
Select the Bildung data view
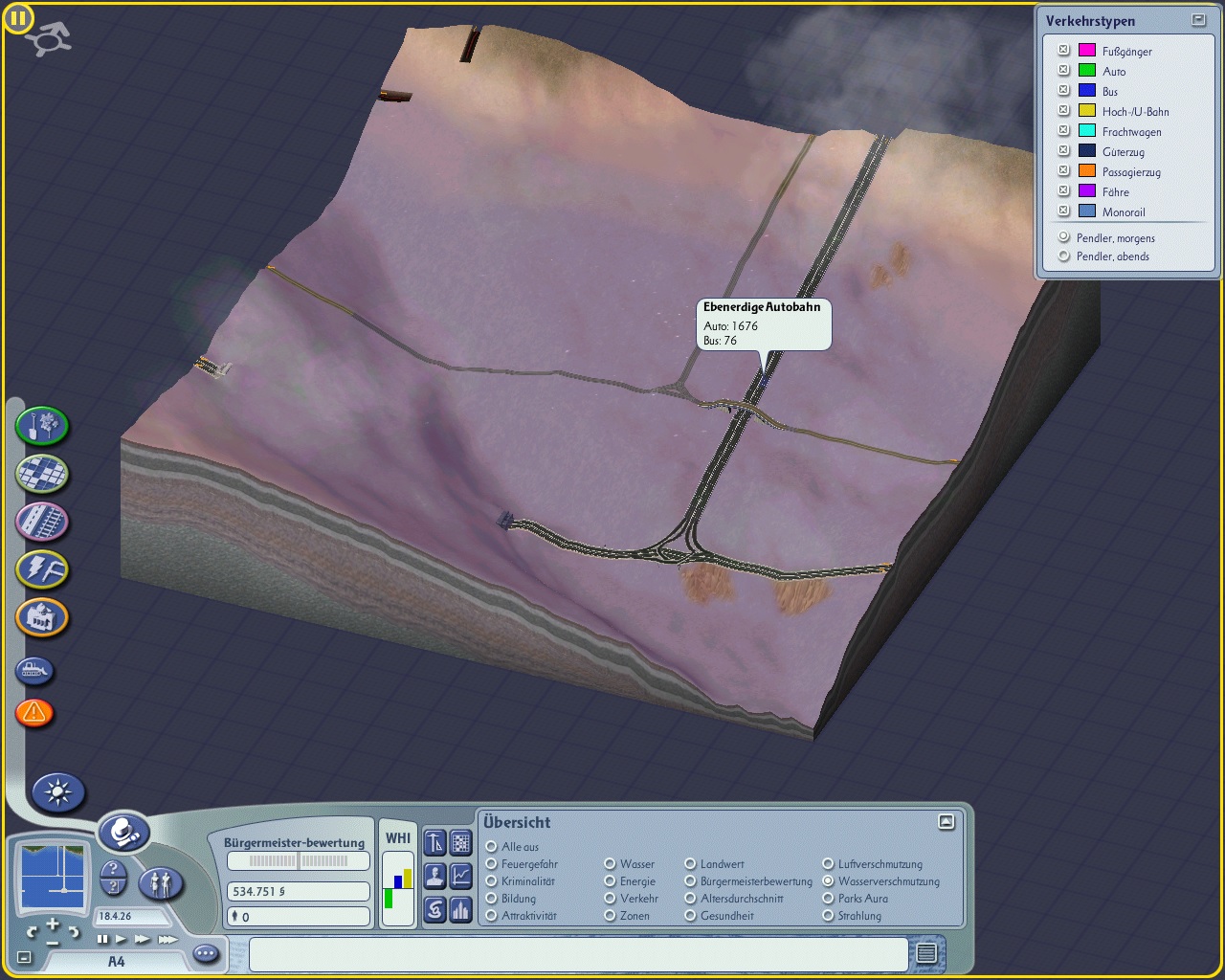[x=491, y=898]
